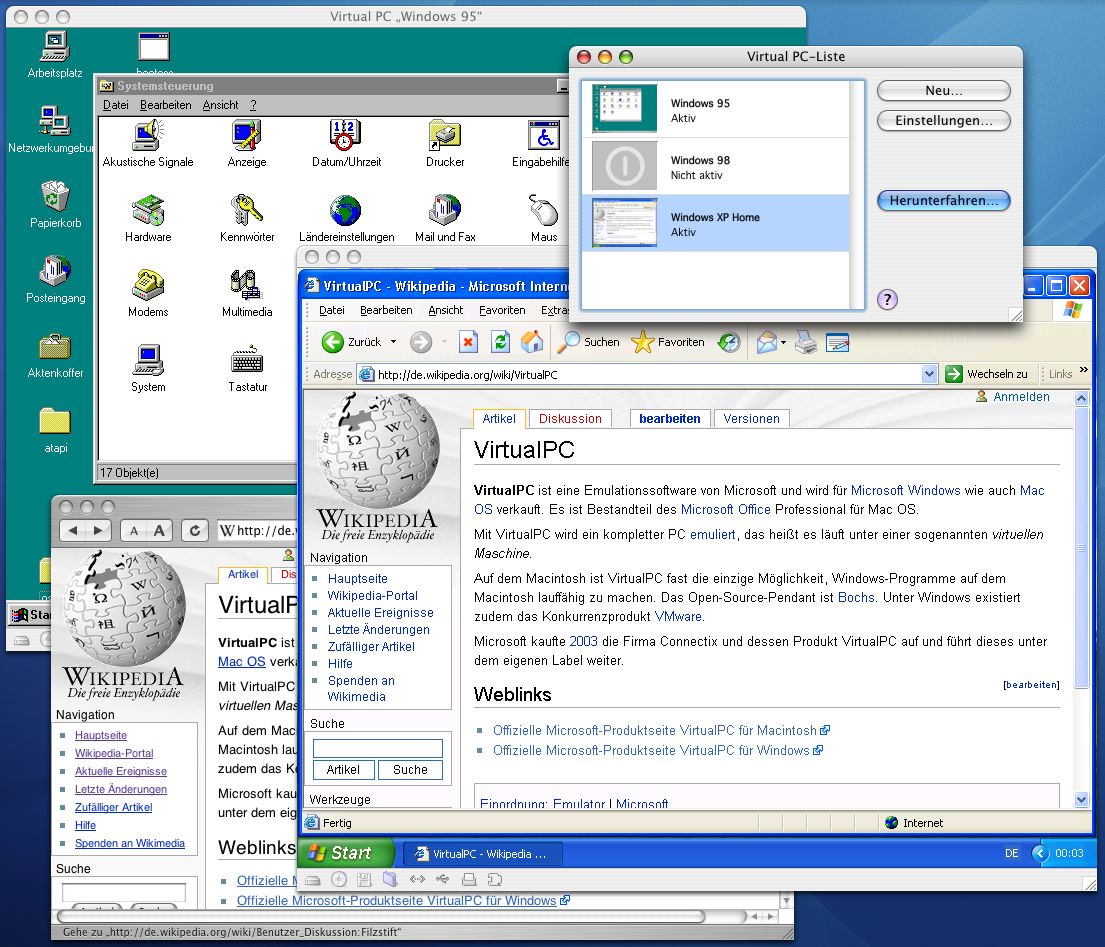This screenshot has height=947, width=1105.
Task: Click the Einstellungen... button
Action: [944, 120]
